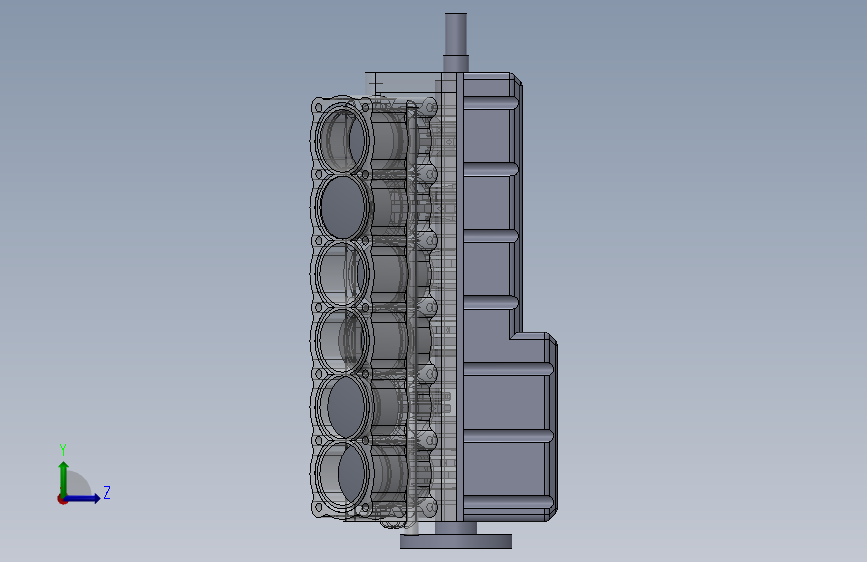Click the blue Z axis arrow of the triad
The image size is (867, 562).
point(82,498)
